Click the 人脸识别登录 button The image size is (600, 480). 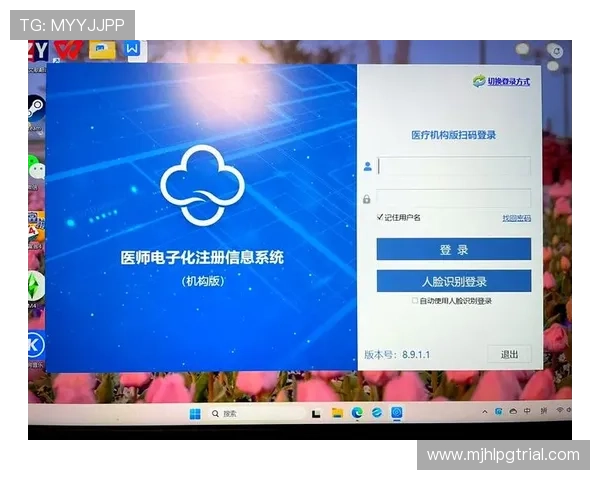coord(454,281)
